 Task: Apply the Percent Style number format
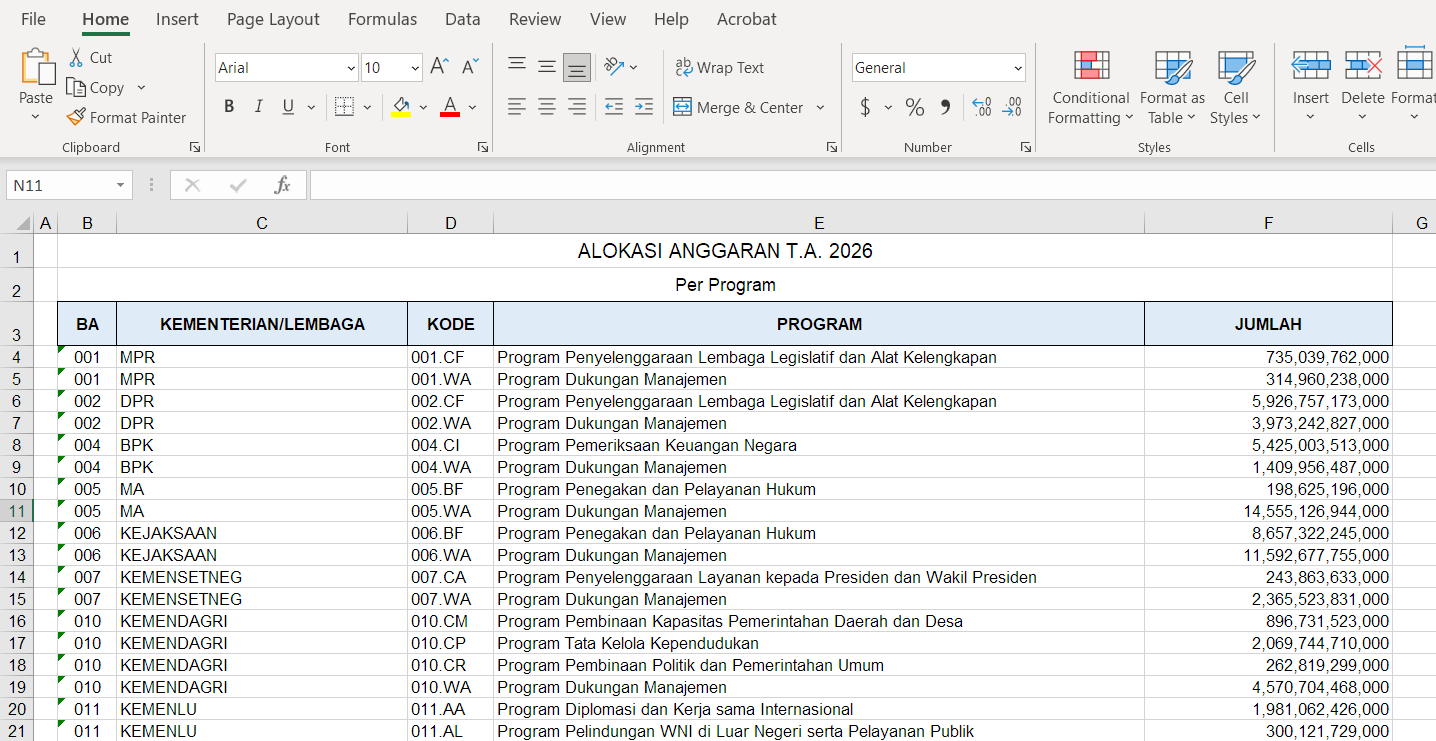[914, 107]
